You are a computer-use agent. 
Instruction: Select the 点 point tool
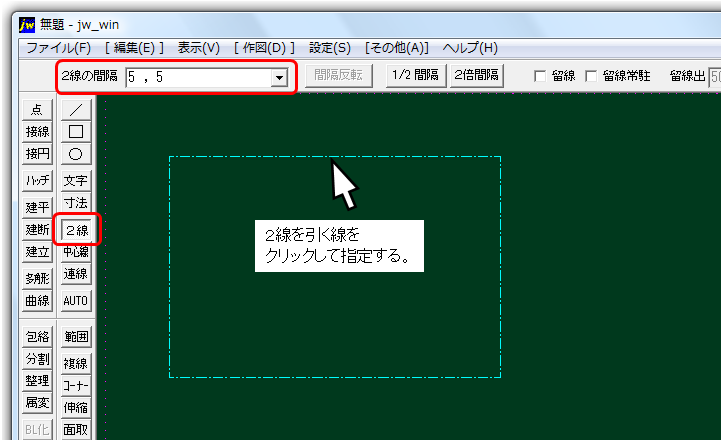(x=37, y=109)
